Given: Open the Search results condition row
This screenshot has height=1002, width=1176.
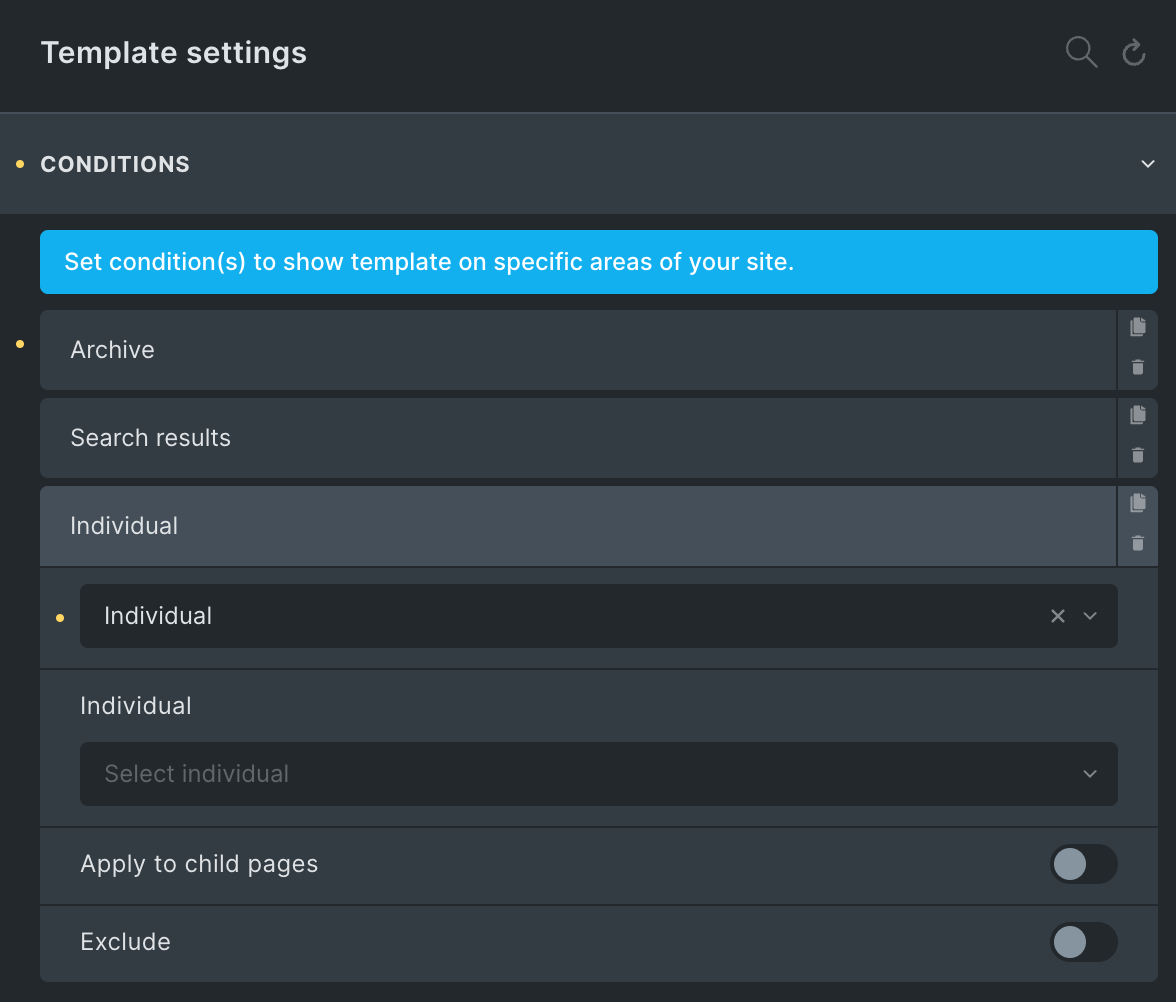Looking at the screenshot, I should point(578,438).
